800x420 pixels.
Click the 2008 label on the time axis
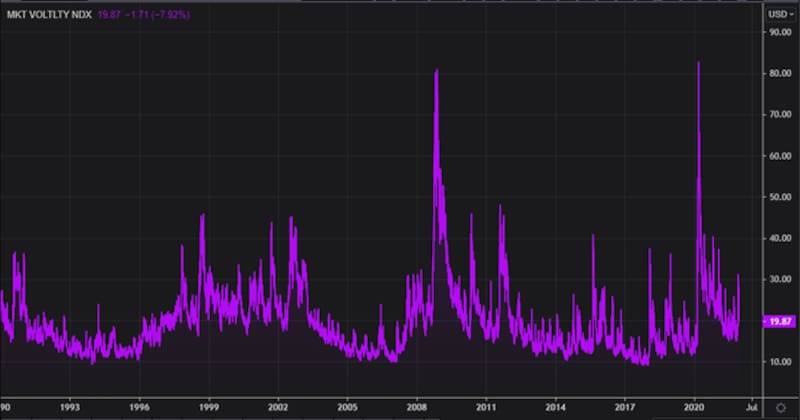coord(416,407)
